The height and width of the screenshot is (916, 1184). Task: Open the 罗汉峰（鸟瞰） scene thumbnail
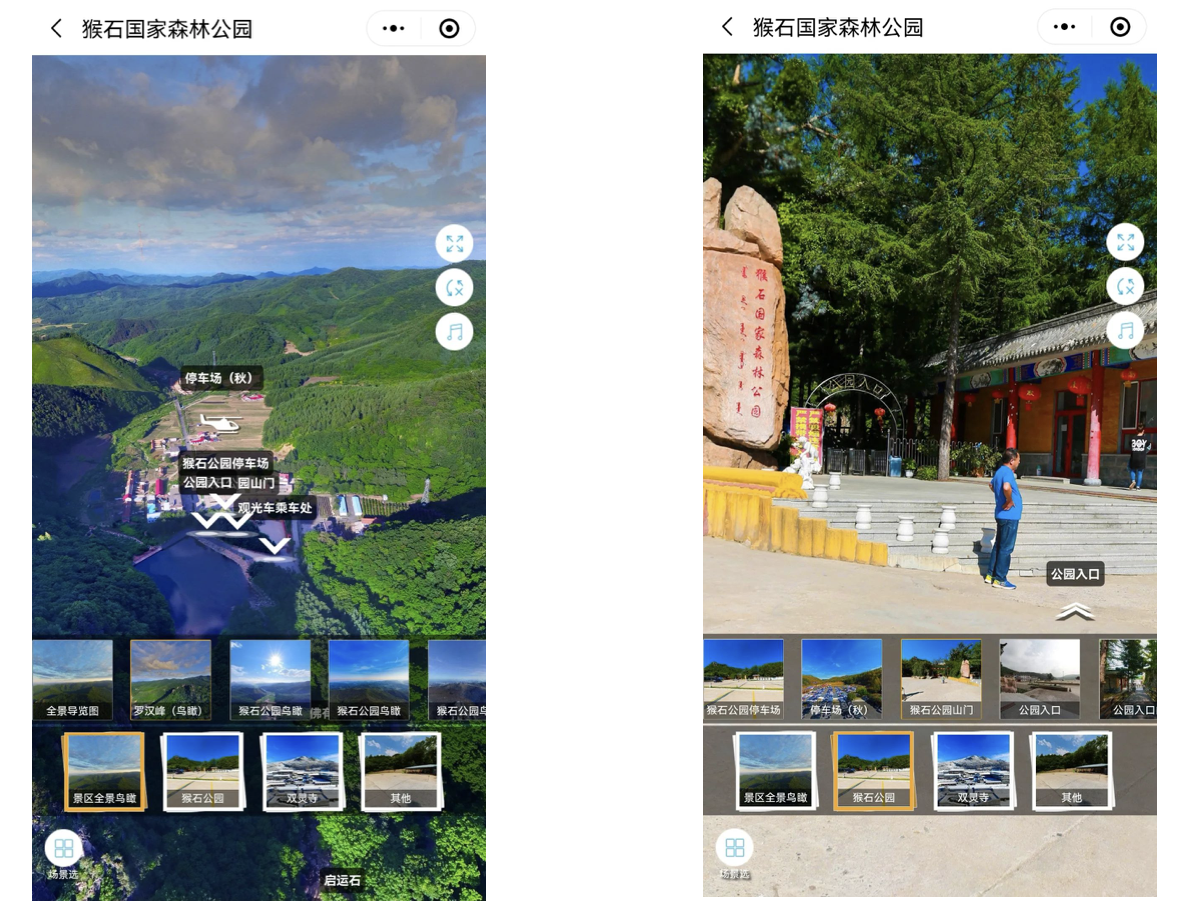pyautogui.click(x=171, y=679)
